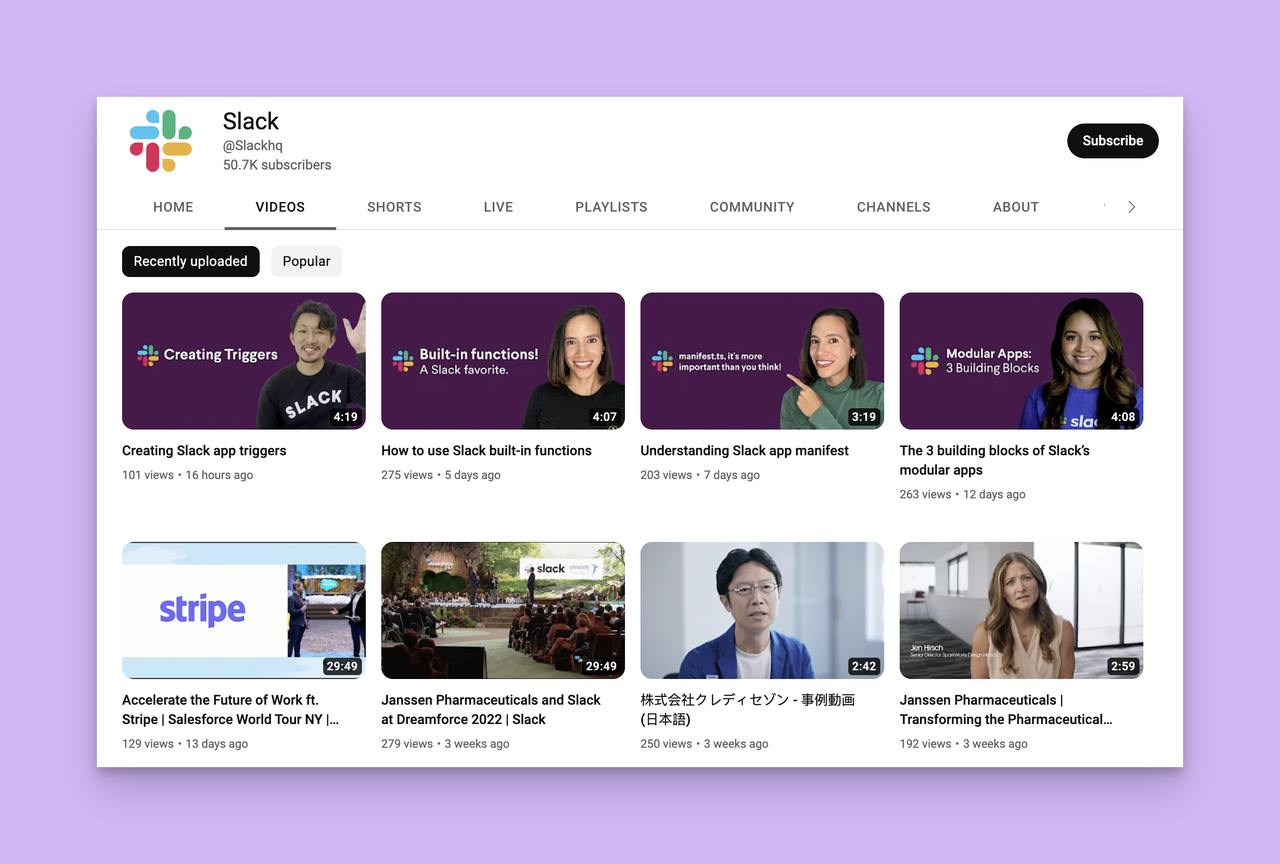Open the manifest.ts video thumbnail
The height and width of the screenshot is (864, 1280).
(x=762, y=361)
